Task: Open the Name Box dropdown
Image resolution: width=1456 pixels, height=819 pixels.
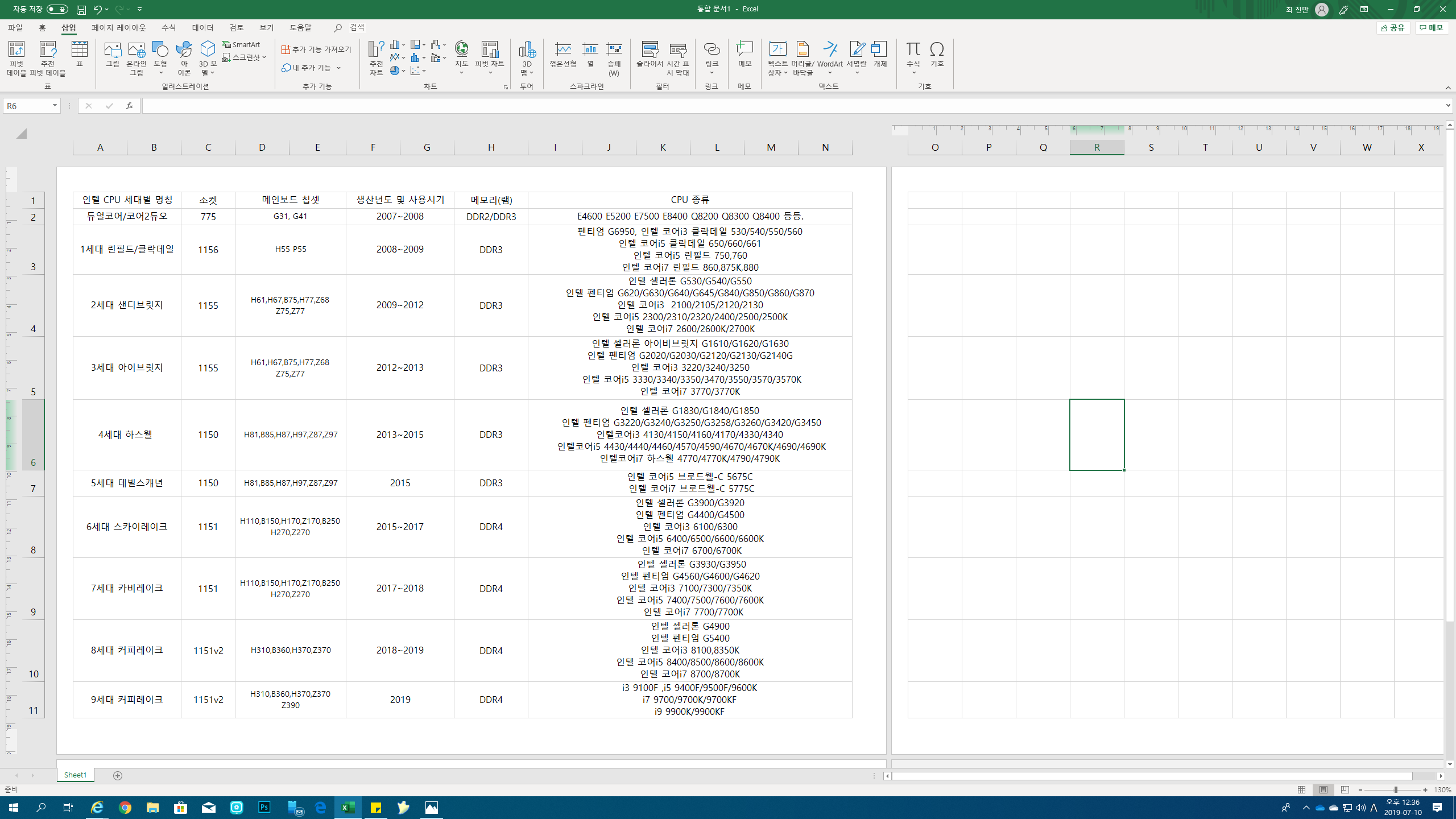Action: (x=55, y=106)
